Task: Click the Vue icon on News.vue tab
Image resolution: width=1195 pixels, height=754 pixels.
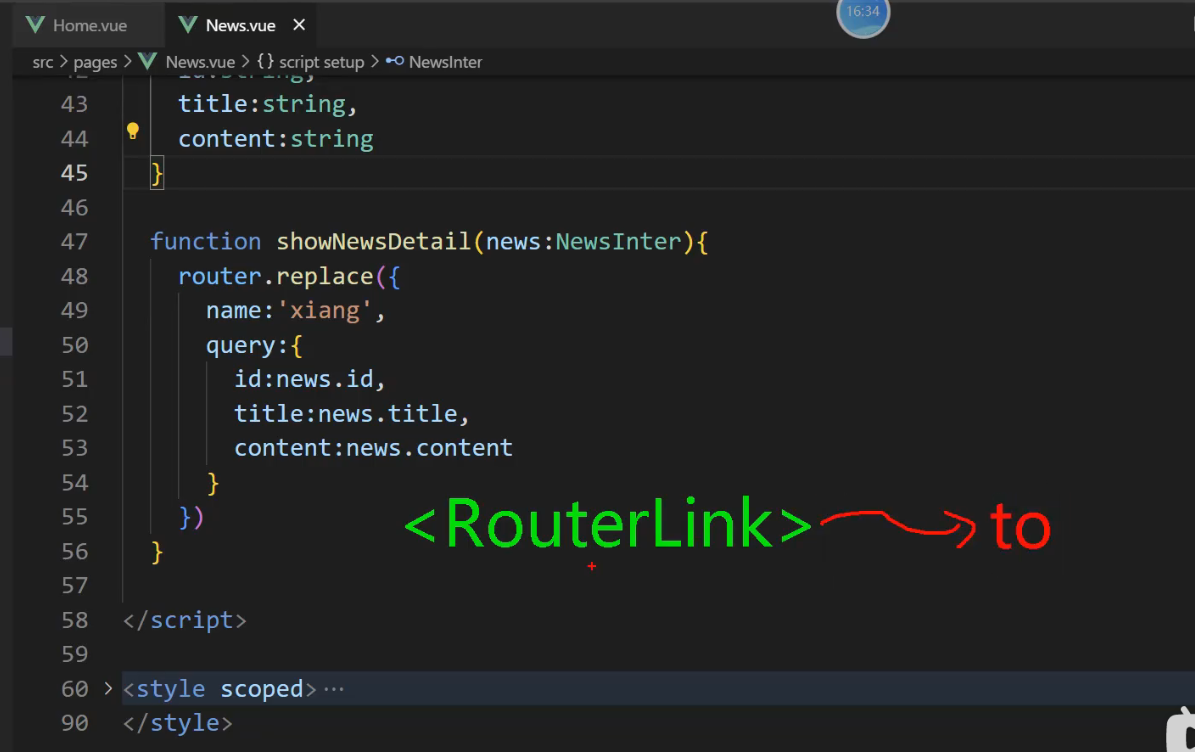Action: [187, 25]
